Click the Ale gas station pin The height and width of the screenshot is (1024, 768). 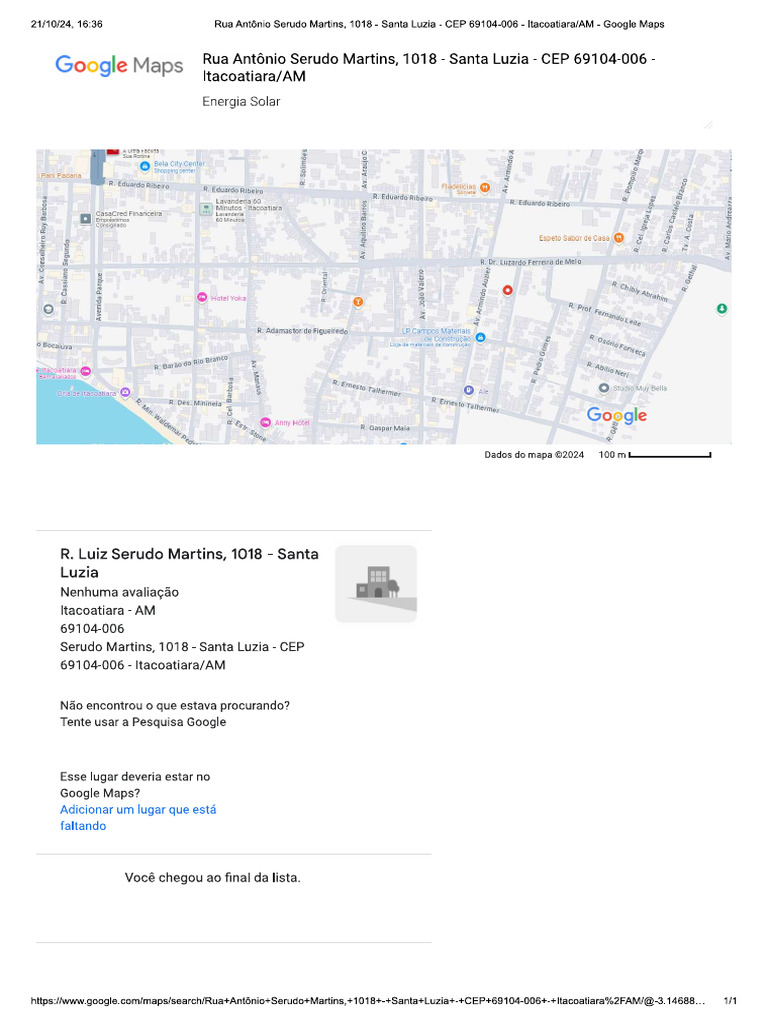pos(468,390)
